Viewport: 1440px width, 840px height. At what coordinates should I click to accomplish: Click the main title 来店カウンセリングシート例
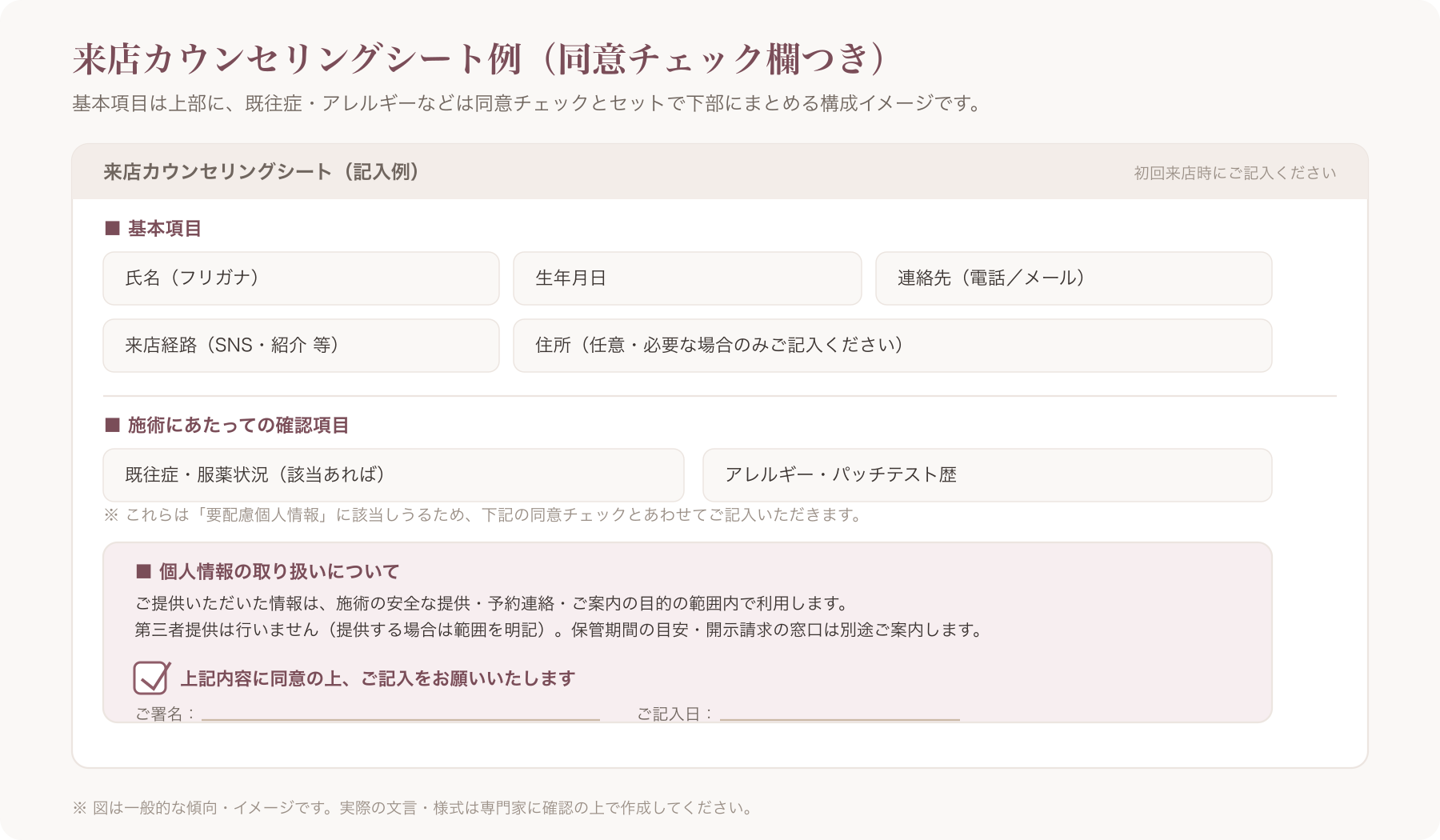pyautogui.click(x=481, y=58)
